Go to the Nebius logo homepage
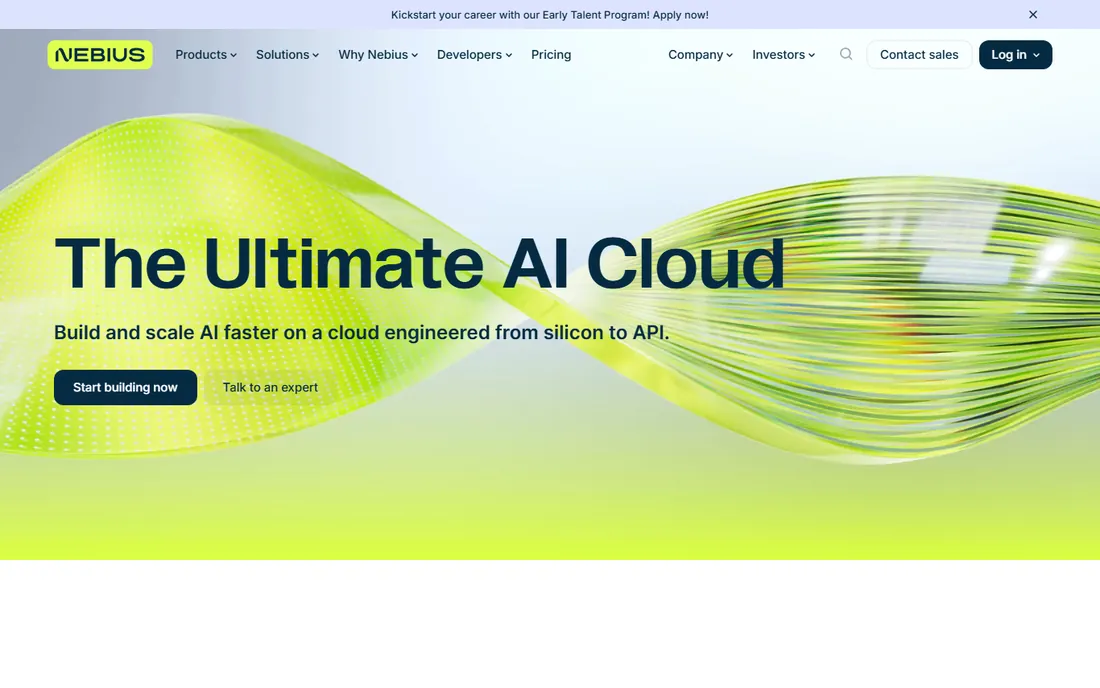Viewport: 1100px width, 688px height. [x=100, y=55]
